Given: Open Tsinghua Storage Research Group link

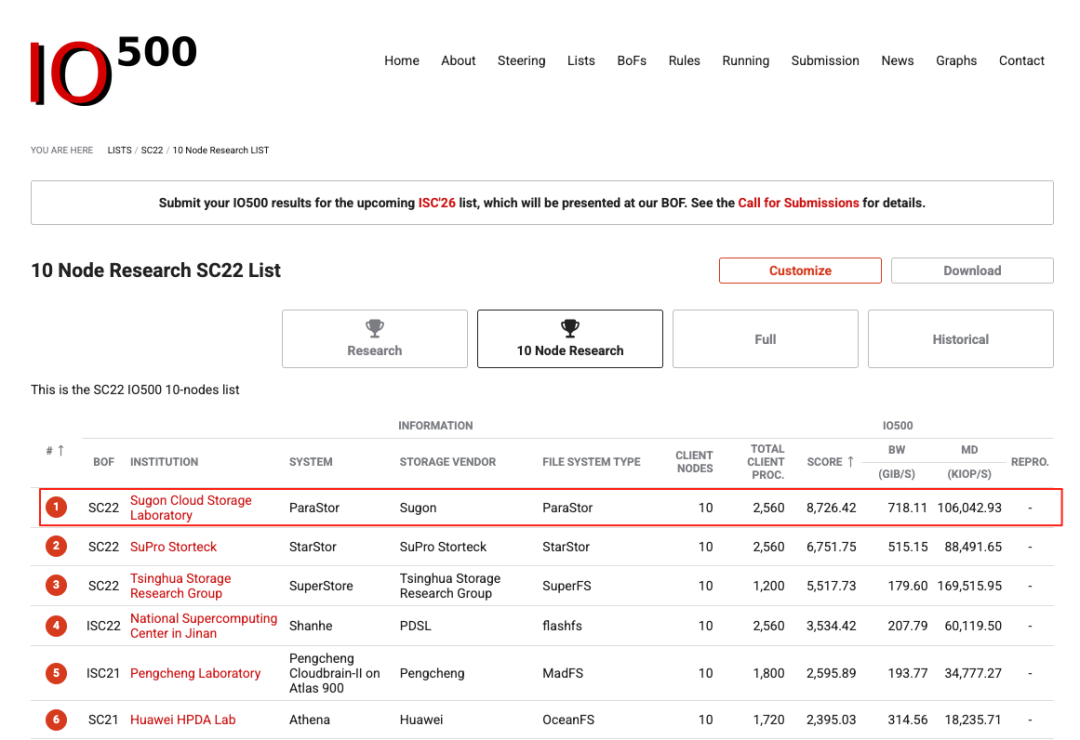Looking at the screenshot, I should pyautogui.click(x=180, y=586).
